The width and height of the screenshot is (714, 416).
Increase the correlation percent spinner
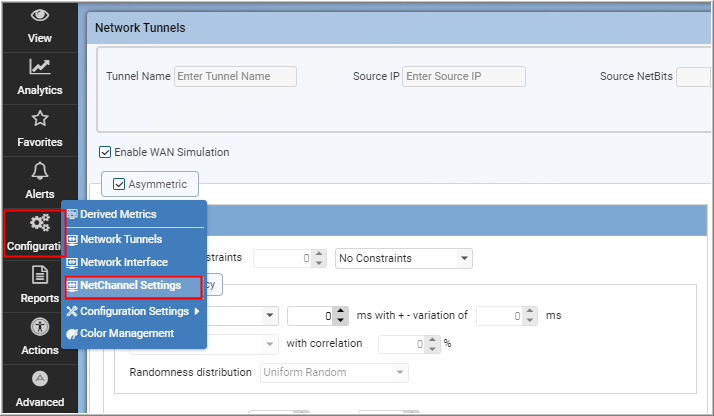tap(432, 340)
